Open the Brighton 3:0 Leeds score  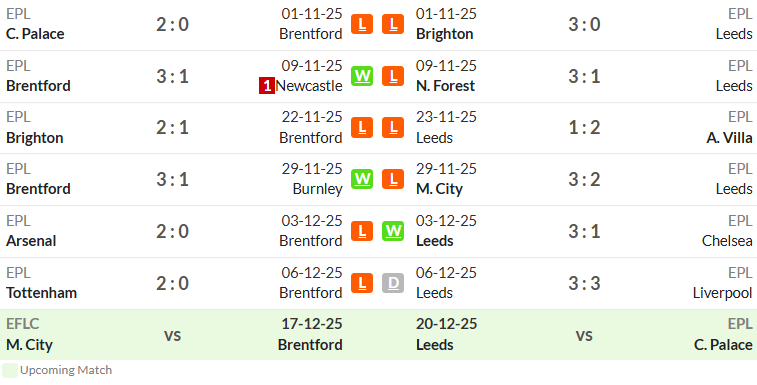(x=584, y=24)
